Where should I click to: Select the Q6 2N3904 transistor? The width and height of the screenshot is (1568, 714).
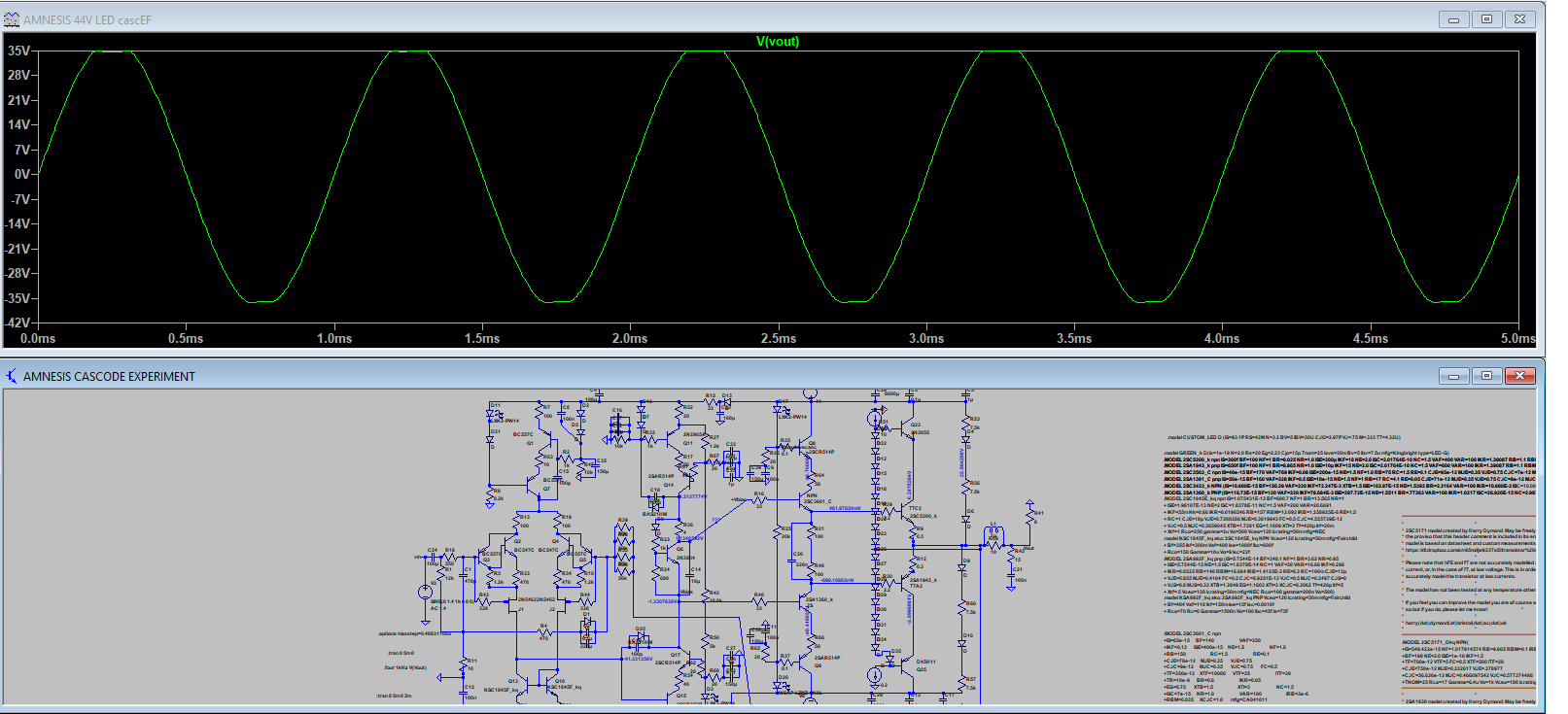click(x=673, y=553)
